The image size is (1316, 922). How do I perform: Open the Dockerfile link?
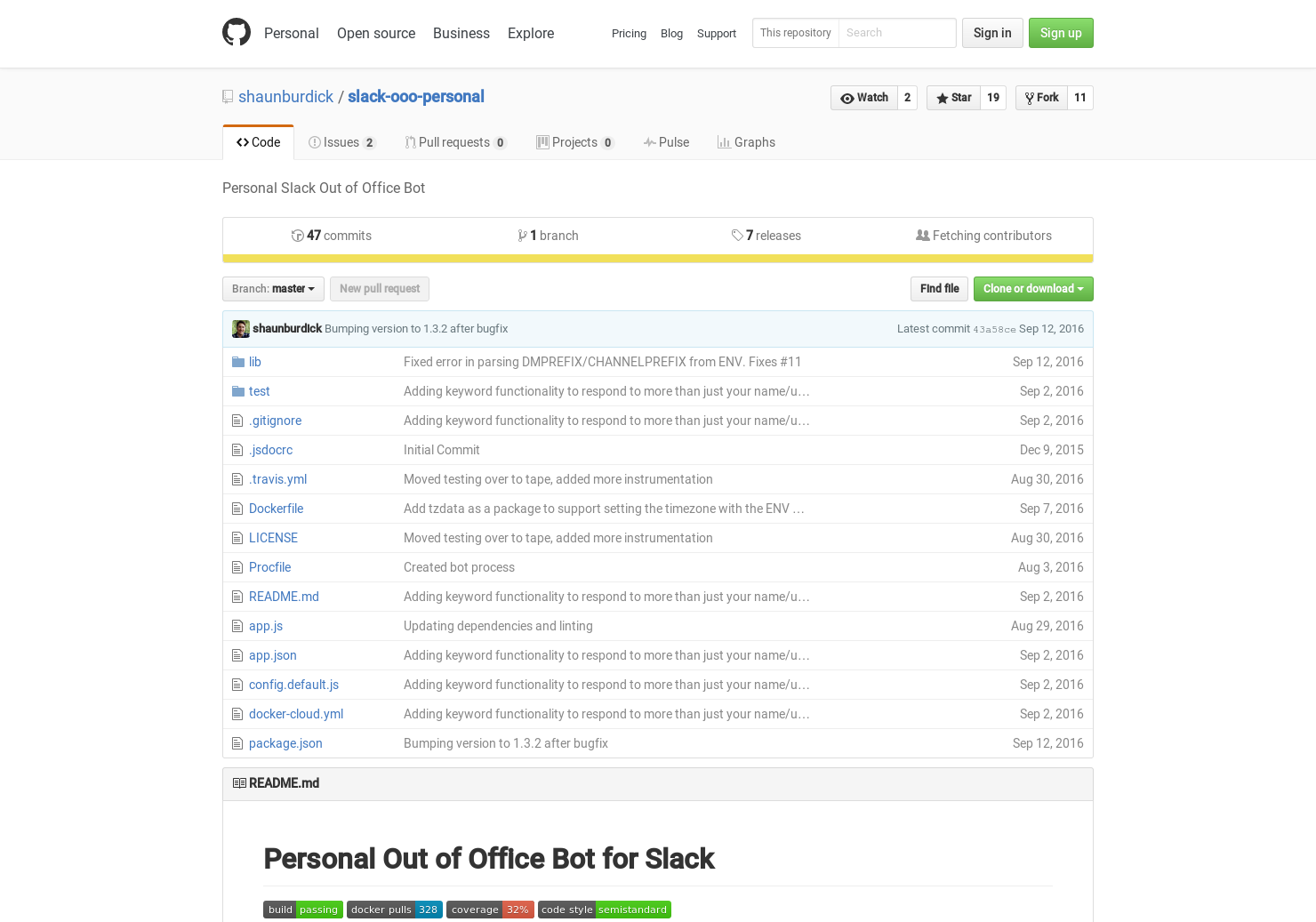click(276, 509)
